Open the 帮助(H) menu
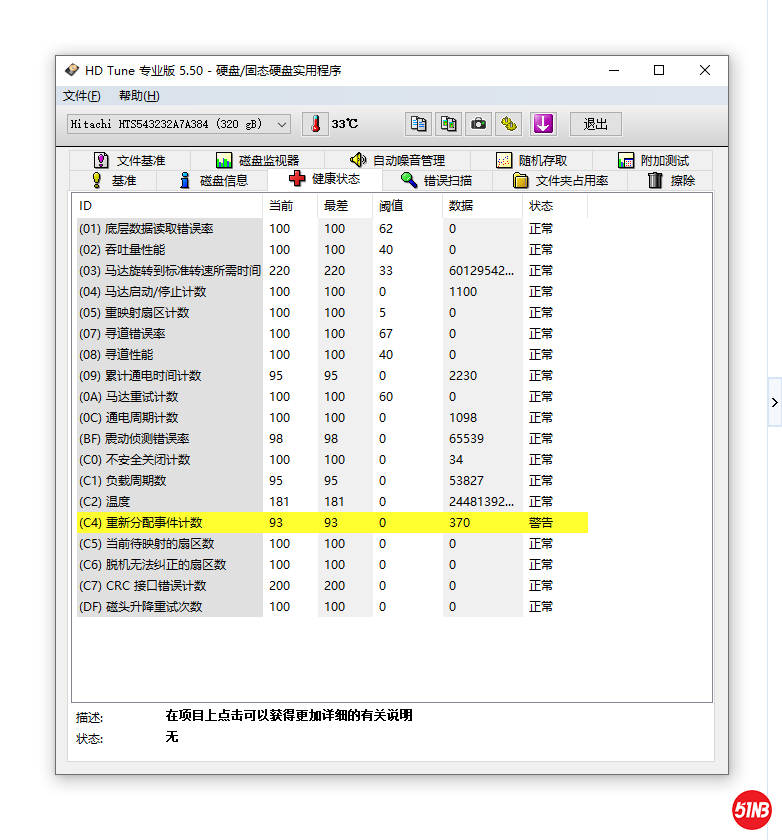 (138, 96)
